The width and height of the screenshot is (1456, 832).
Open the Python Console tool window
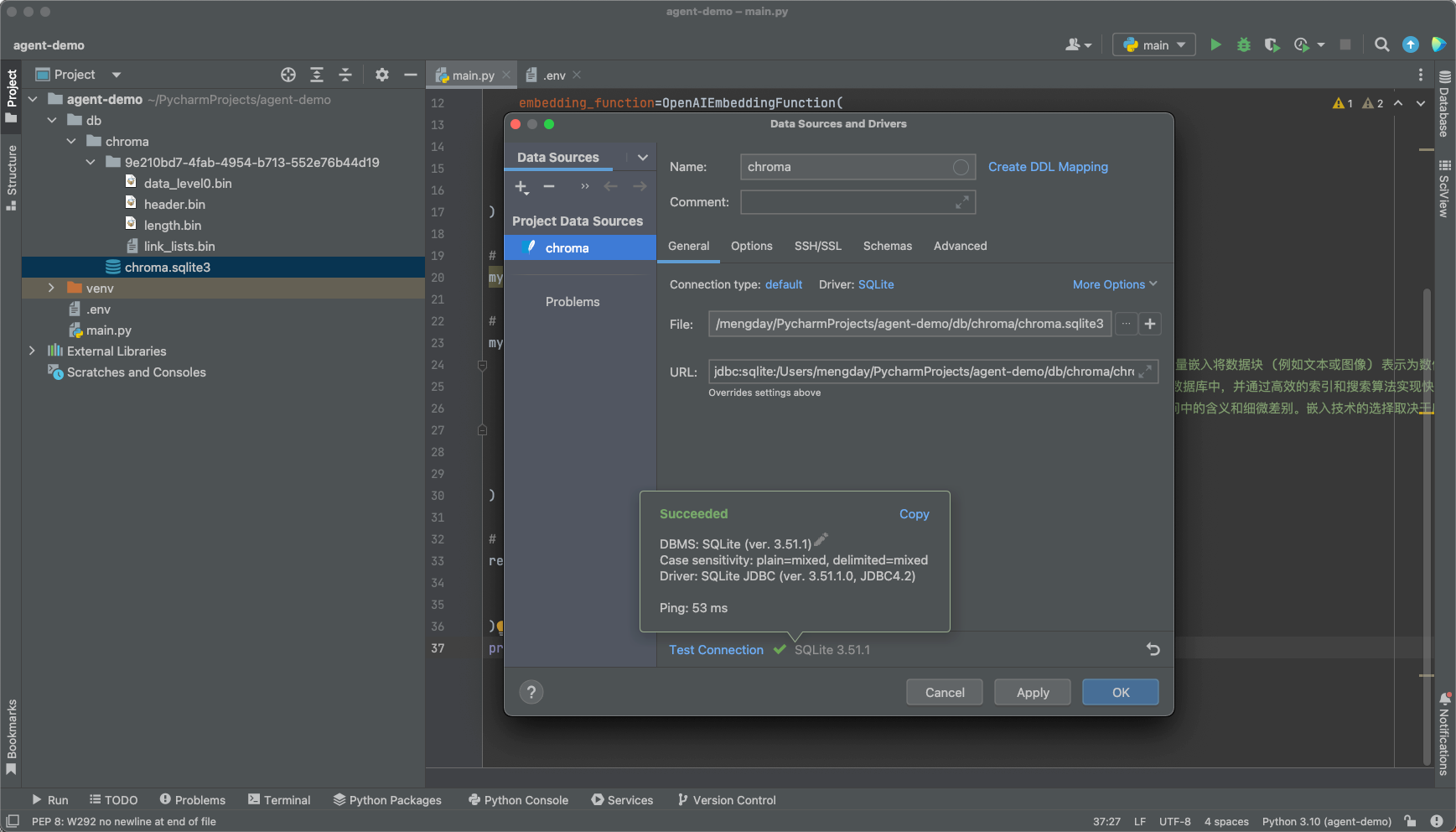tap(518, 800)
